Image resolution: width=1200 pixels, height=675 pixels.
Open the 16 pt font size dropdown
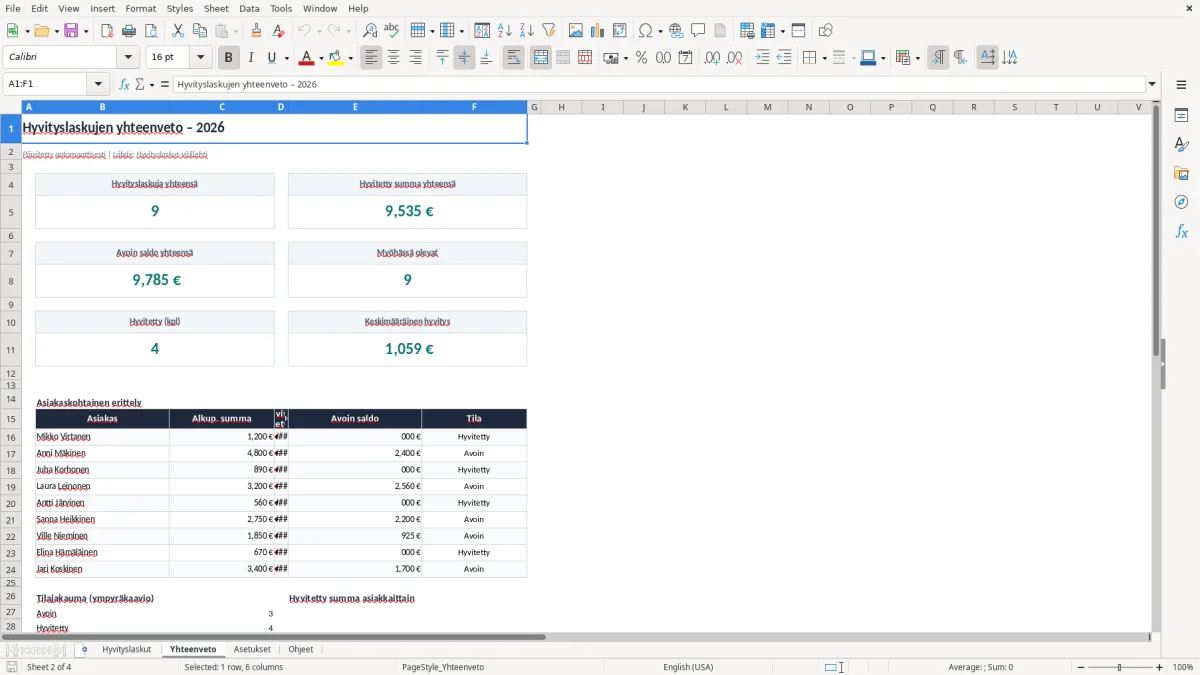click(200, 58)
